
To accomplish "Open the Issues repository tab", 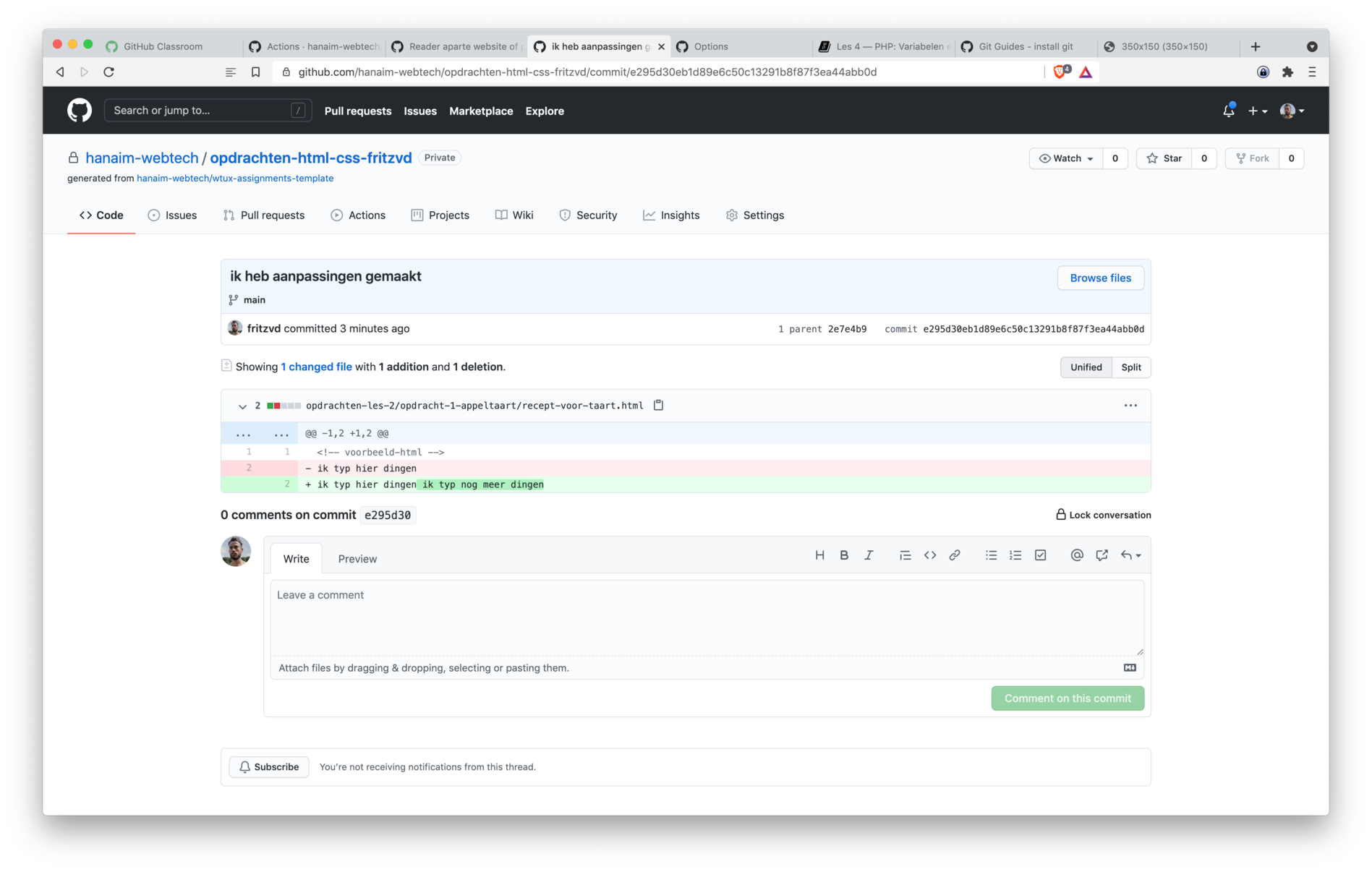I will click(x=172, y=215).
